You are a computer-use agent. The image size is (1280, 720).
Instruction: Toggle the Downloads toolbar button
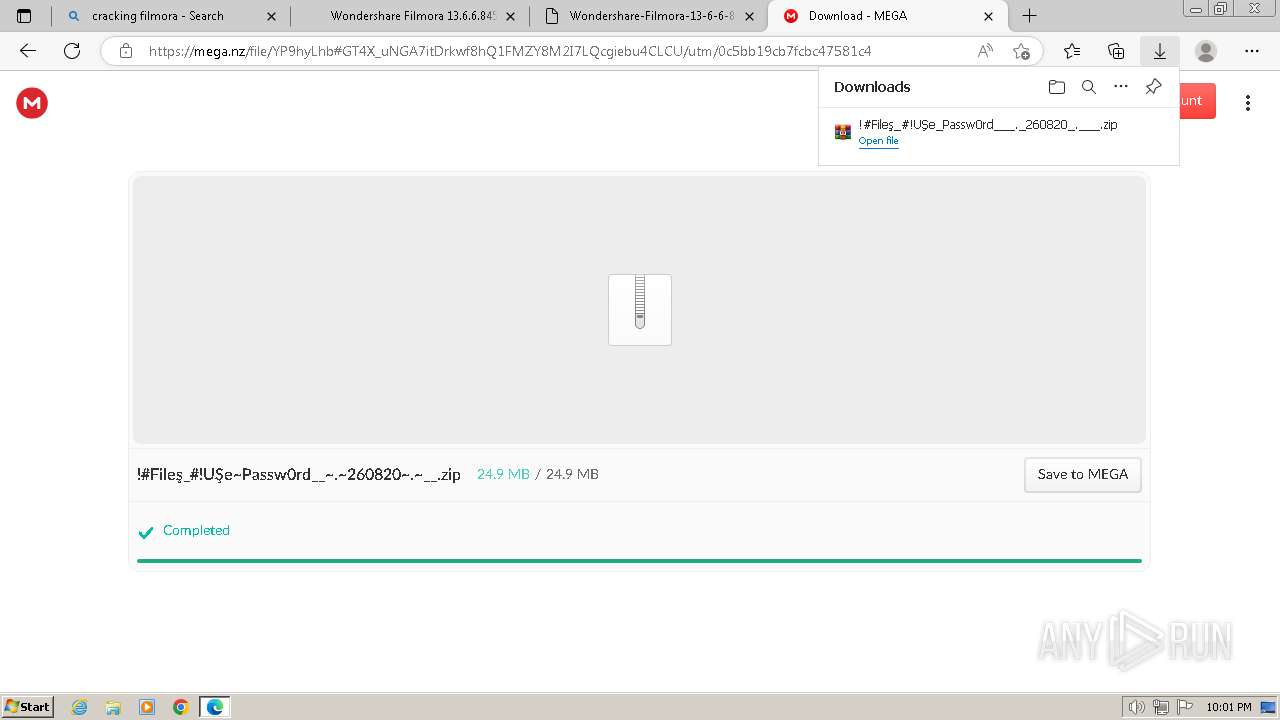pyautogui.click(x=1160, y=51)
